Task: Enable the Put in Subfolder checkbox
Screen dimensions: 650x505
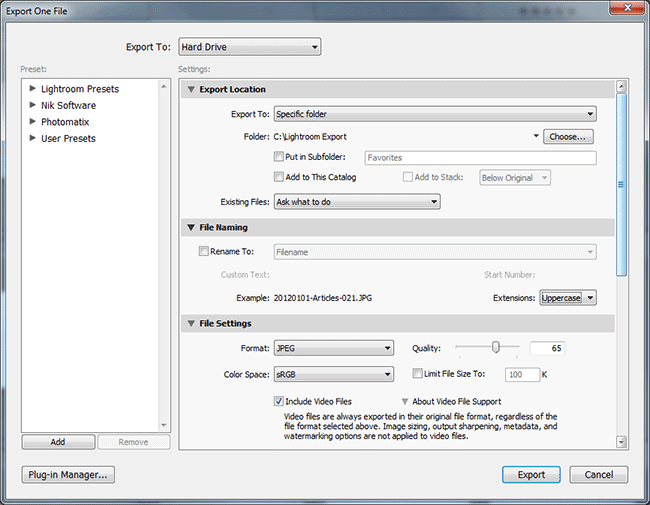Action: [279, 157]
